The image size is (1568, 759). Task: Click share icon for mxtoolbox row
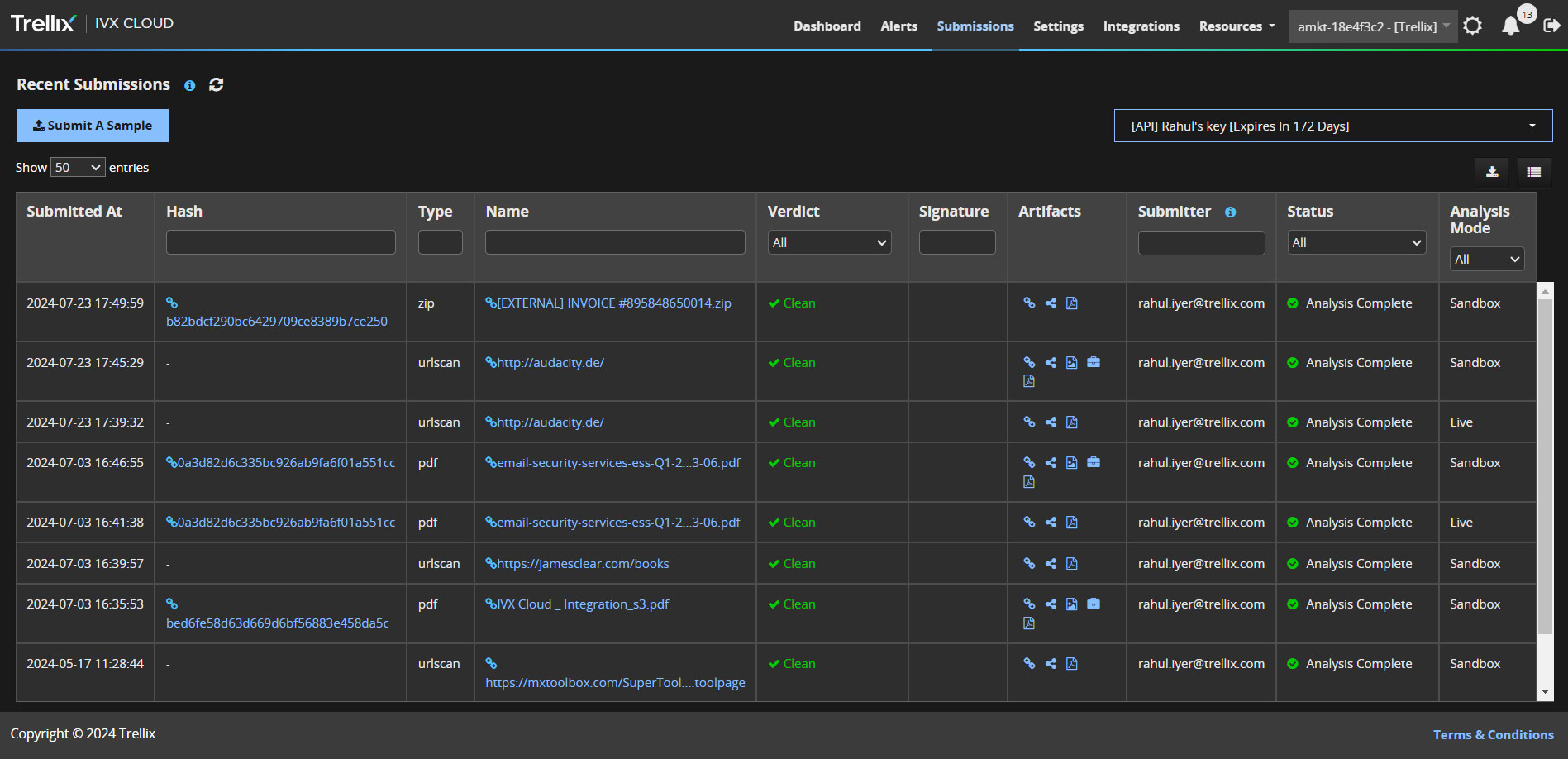pos(1051,664)
